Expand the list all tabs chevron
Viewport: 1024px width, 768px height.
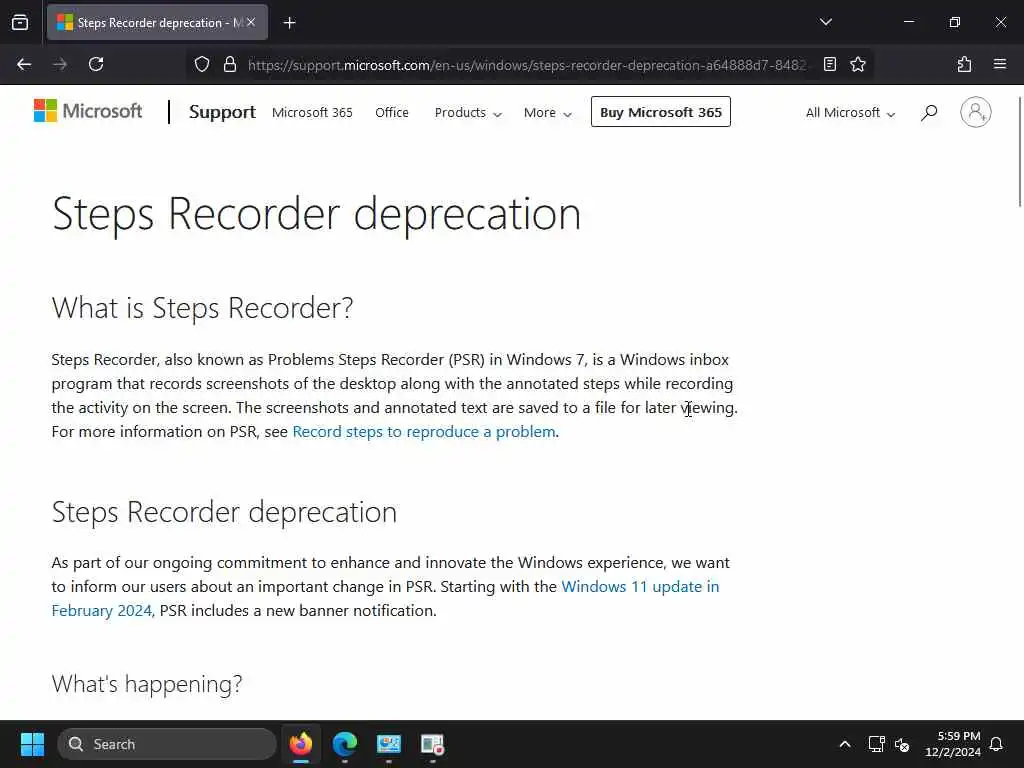[x=825, y=22]
